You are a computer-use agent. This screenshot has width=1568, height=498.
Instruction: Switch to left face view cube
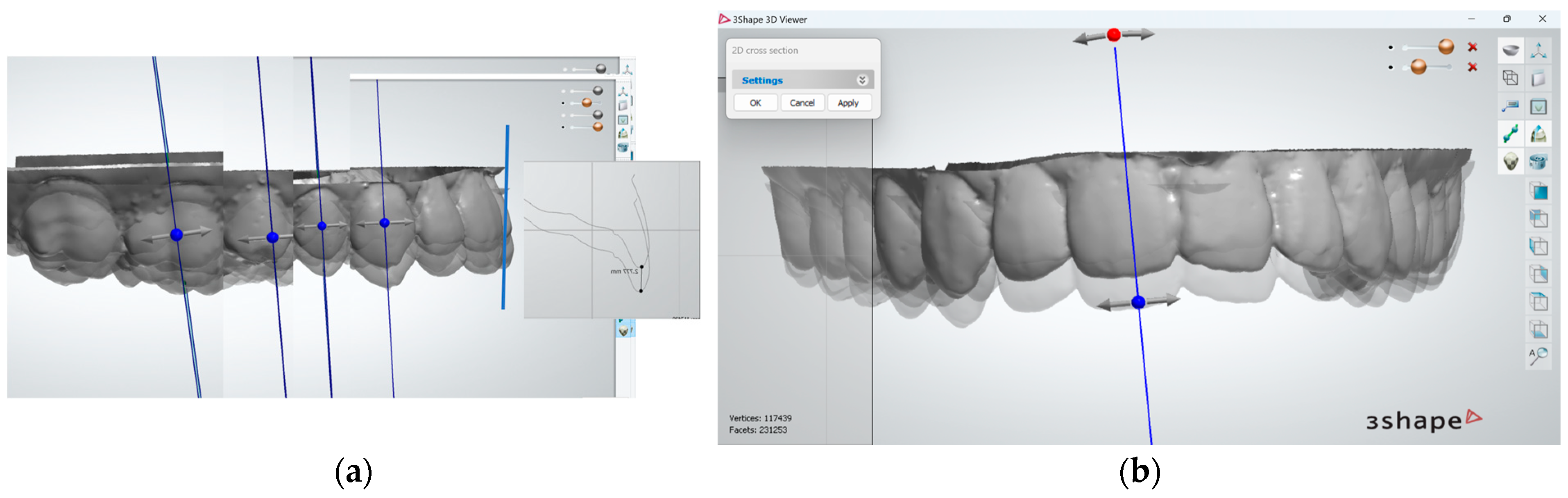pyautogui.click(x=1538, y=247)
